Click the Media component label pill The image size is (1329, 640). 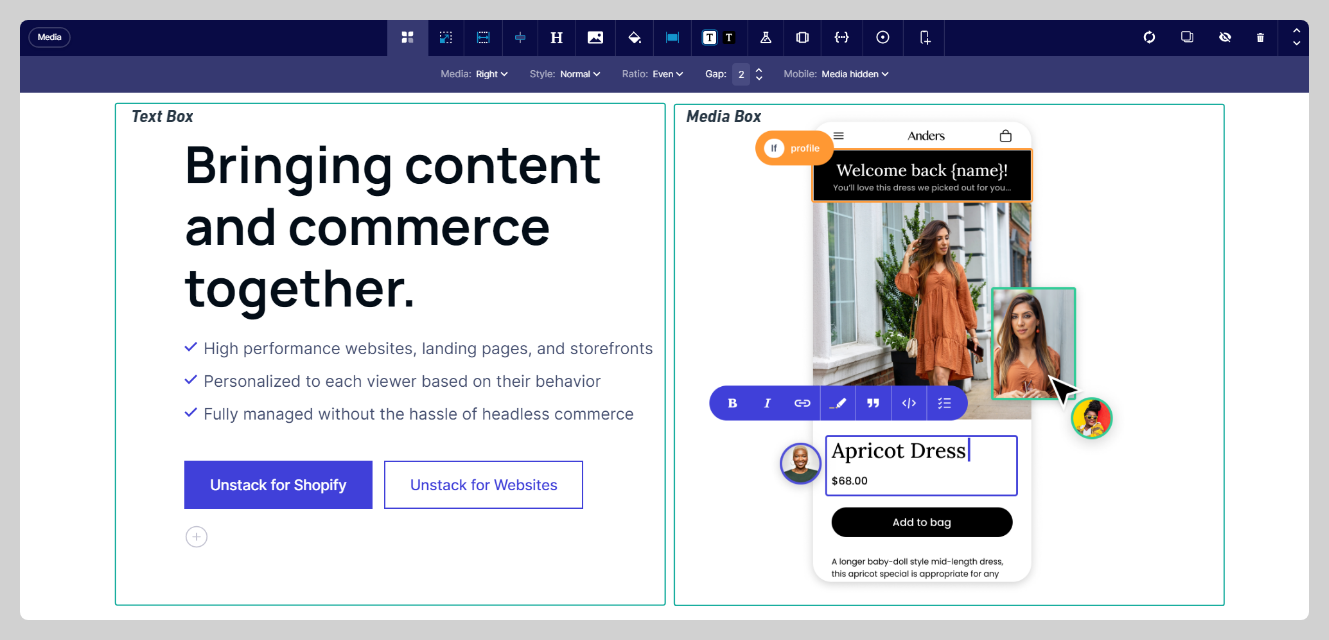(50, 38)
